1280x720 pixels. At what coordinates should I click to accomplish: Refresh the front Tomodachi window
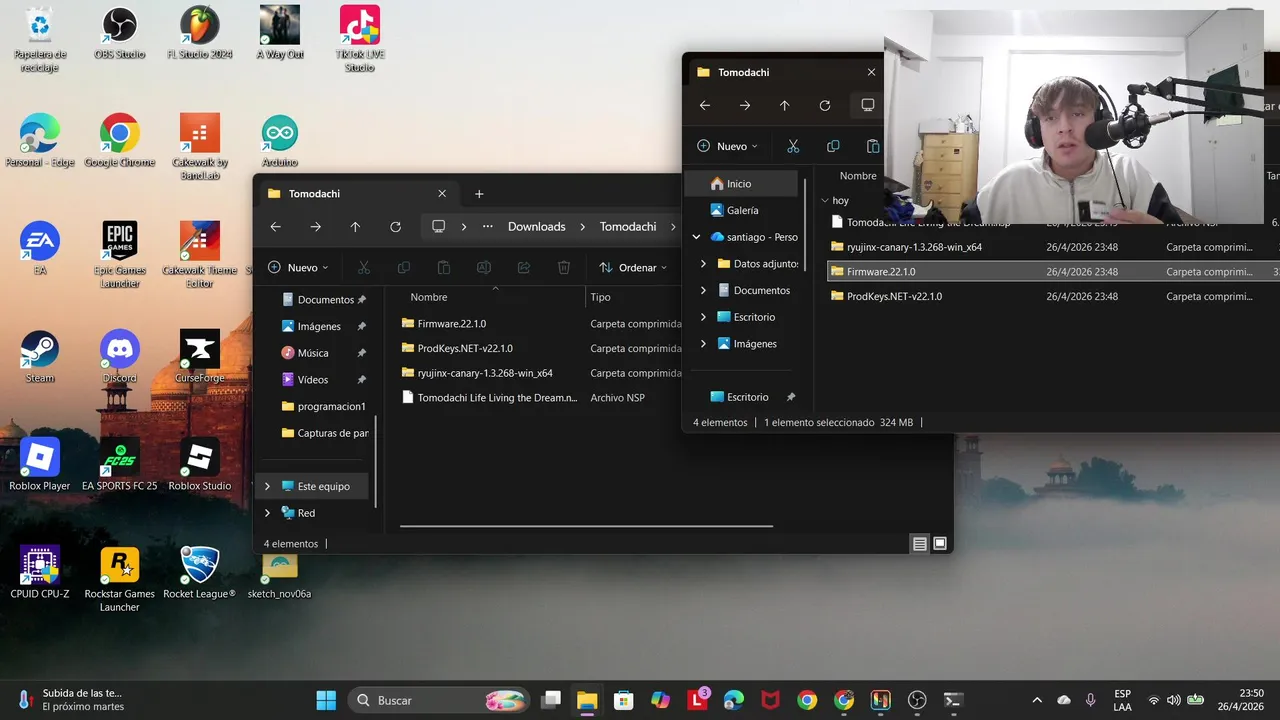(395, 227)
